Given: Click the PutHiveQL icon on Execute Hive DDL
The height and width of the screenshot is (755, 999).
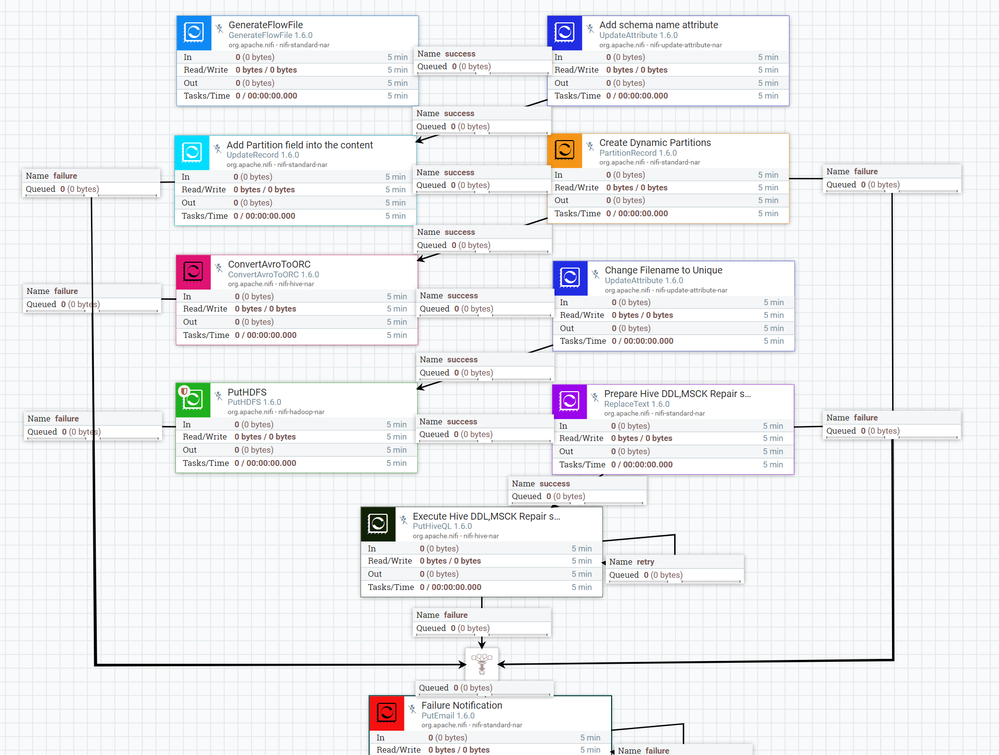Looking at the screenshot, I should (378, 523).
